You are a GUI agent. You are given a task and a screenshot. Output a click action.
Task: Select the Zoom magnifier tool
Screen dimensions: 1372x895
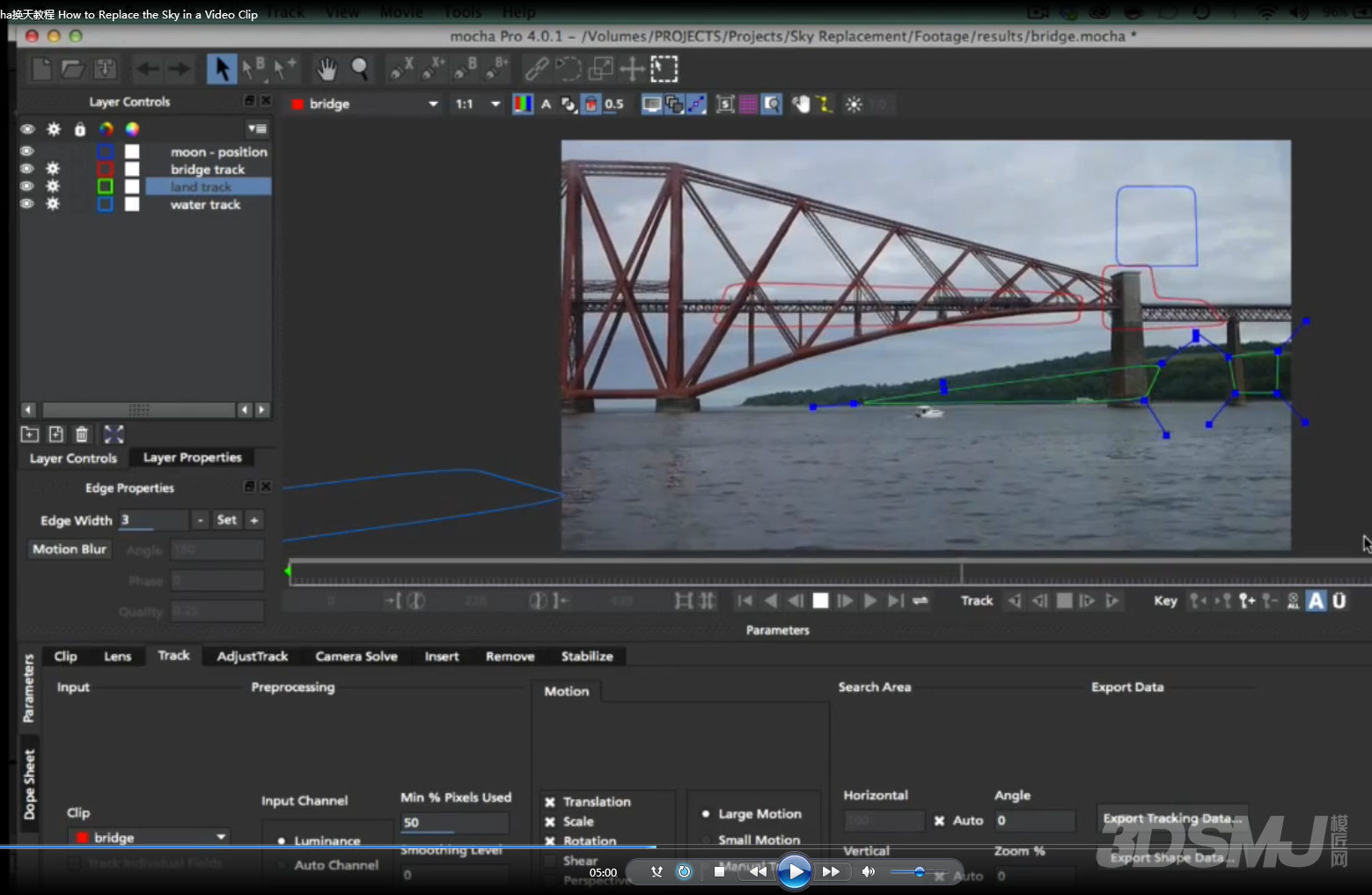(360, 69)
